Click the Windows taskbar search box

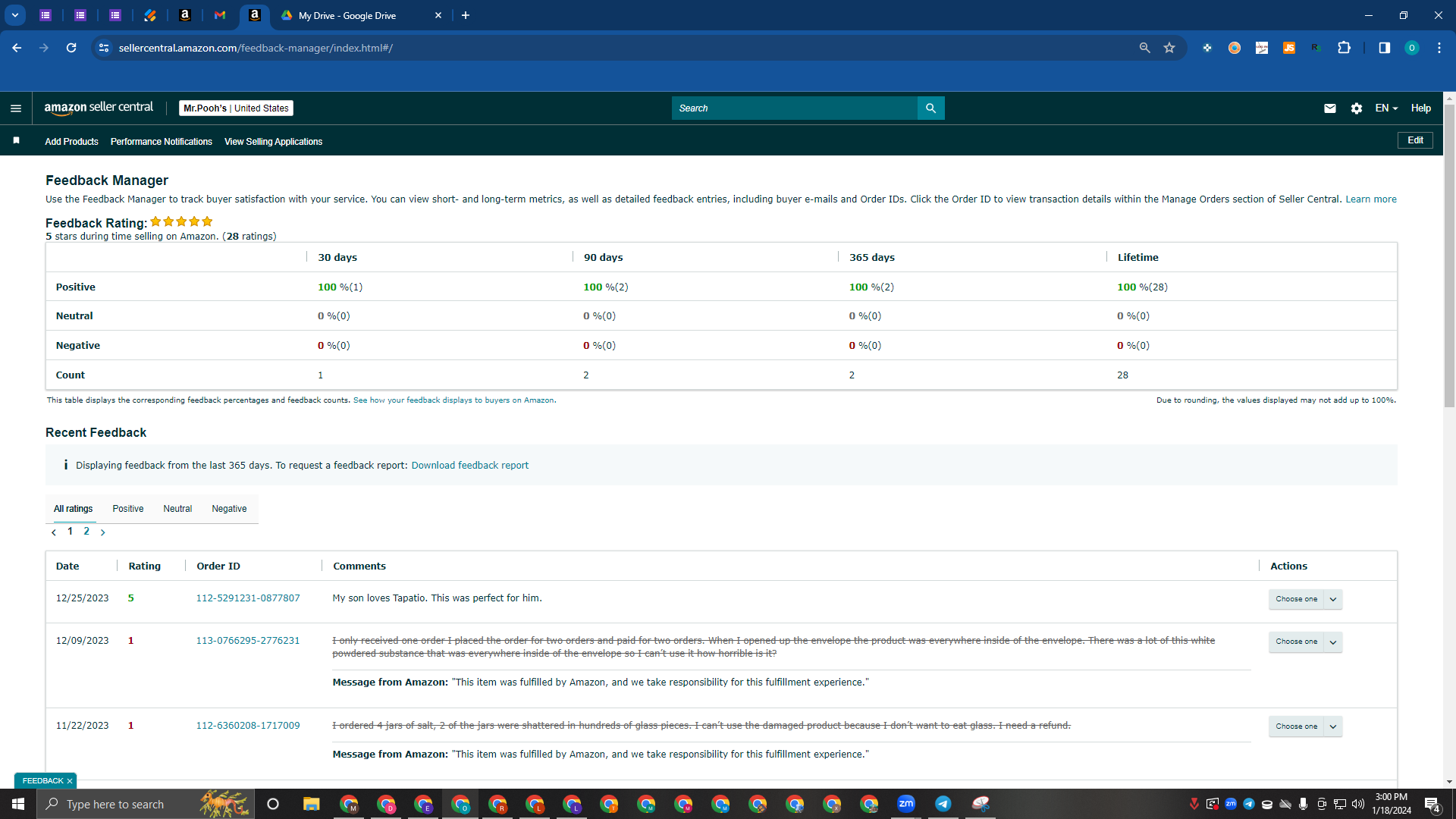146,804
